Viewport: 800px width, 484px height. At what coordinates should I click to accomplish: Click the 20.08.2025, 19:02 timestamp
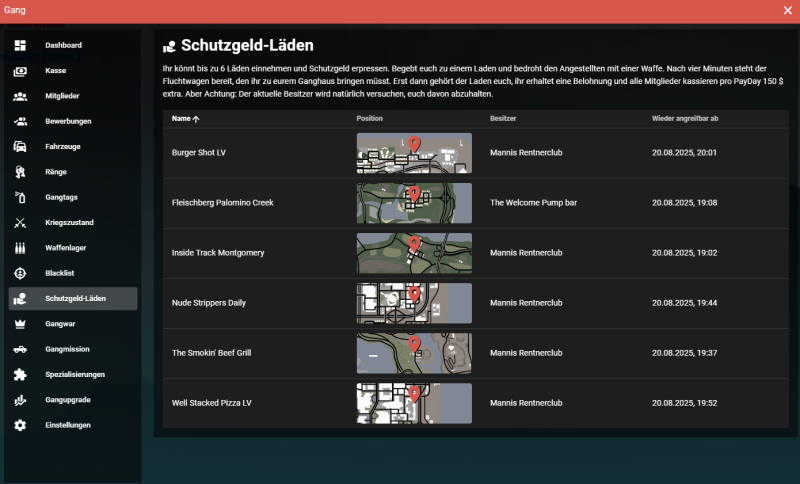click(x=684, y=252)
